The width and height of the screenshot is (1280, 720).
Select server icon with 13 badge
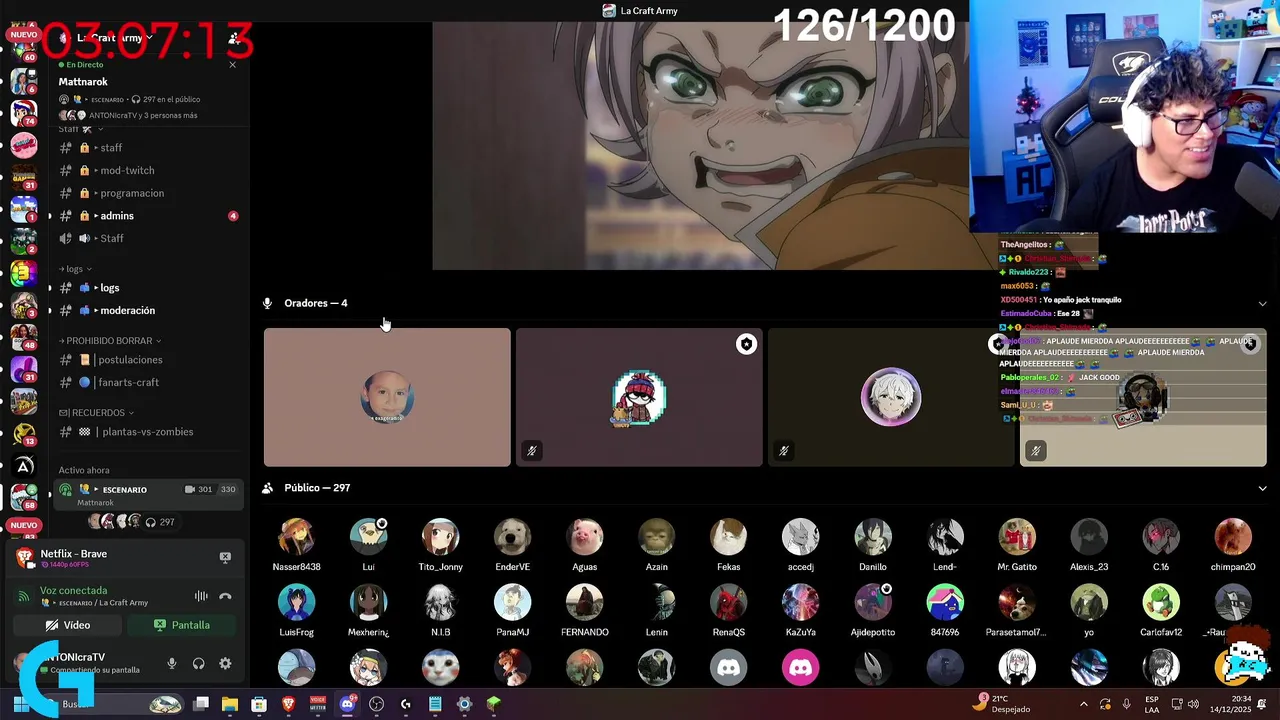(24, 434)
